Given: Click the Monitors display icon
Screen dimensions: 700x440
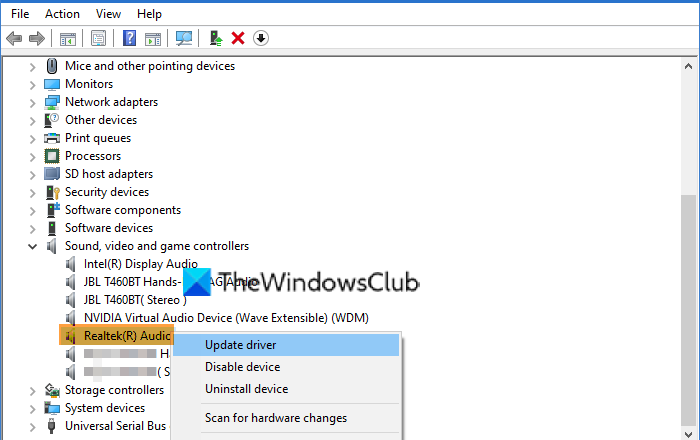Looking at the screenshot, I should pyautogui.click(x=52, y=84).
